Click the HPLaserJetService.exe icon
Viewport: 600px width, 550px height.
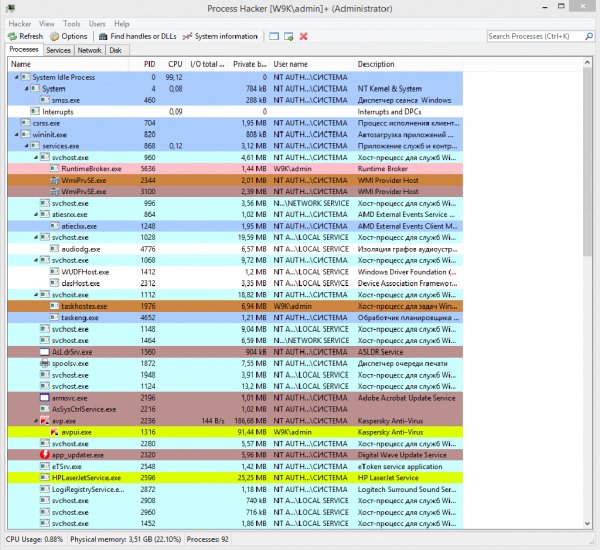[x=45, y=478]
